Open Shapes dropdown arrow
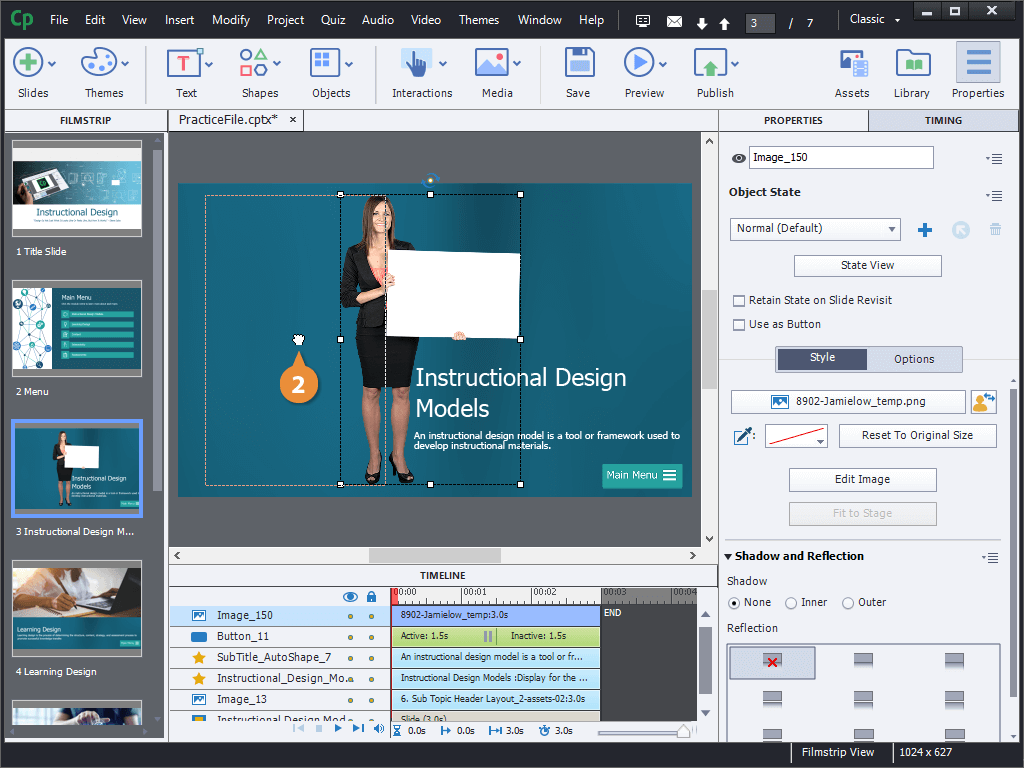This screenshot has height=768, width=1024. pos(277,64)
